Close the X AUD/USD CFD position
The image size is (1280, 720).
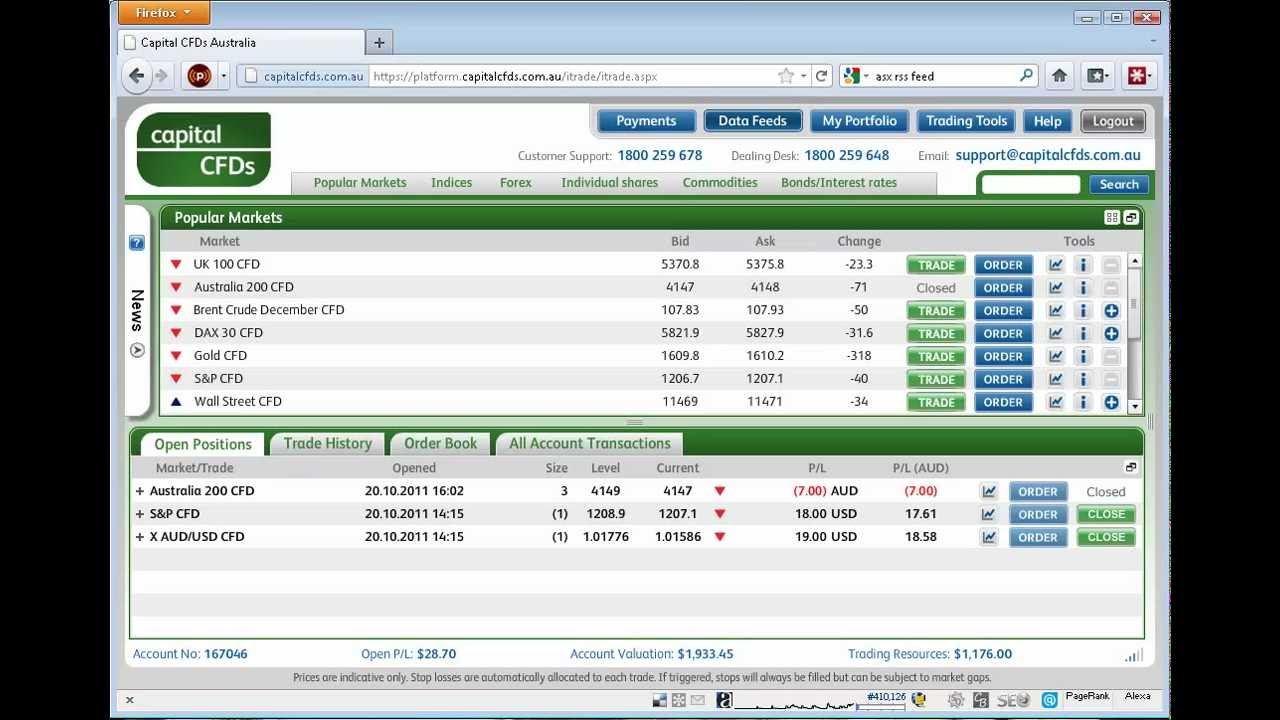(1106, 537)
